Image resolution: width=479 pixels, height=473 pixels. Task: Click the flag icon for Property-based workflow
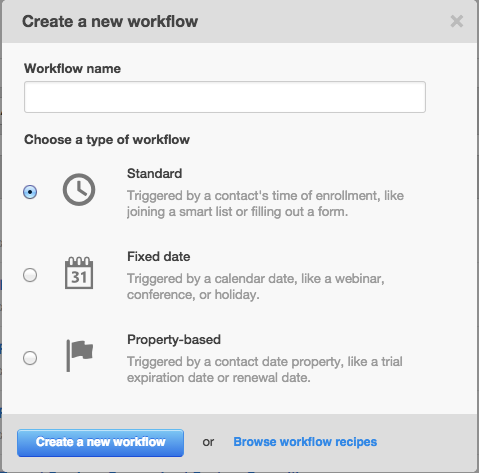click(79, 356)
